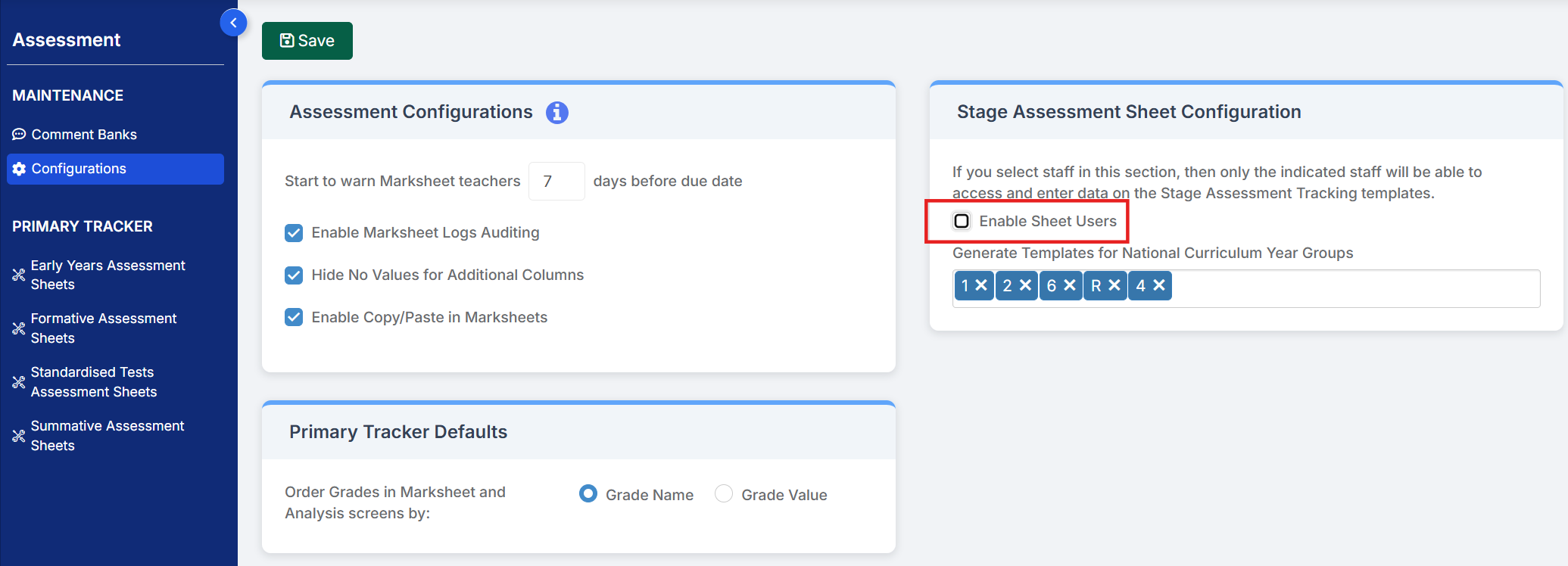Open Configurations in the sidebar

(79, 169)
